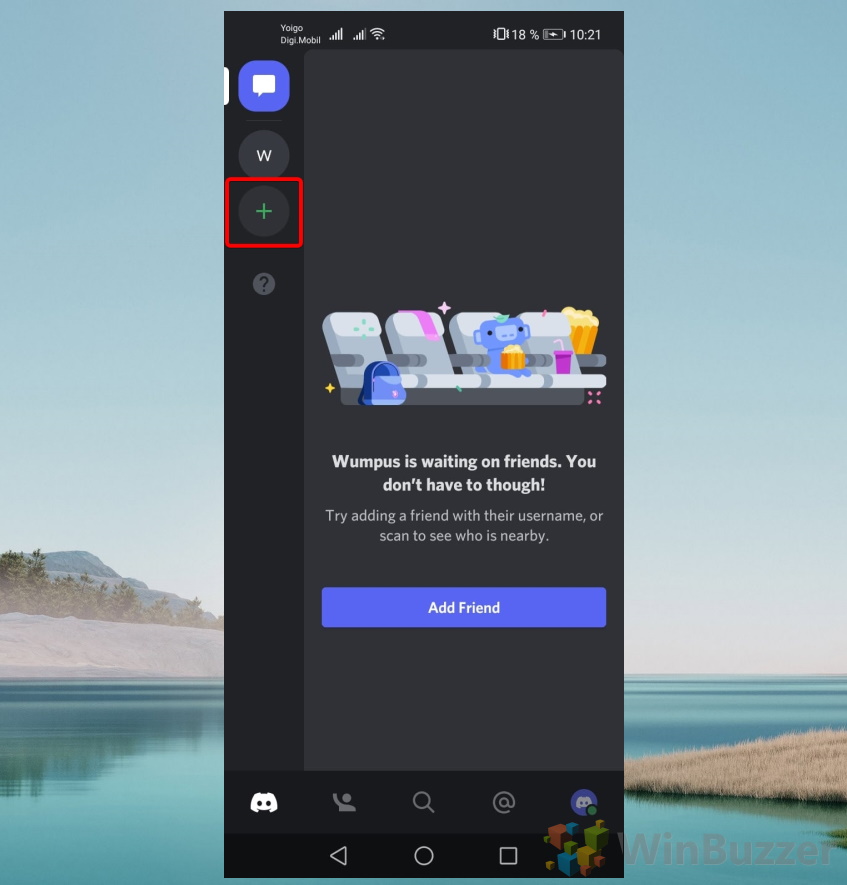Tap the Android recent apps square button
This screenshot has width=847, height=885.
pos(508,856)
